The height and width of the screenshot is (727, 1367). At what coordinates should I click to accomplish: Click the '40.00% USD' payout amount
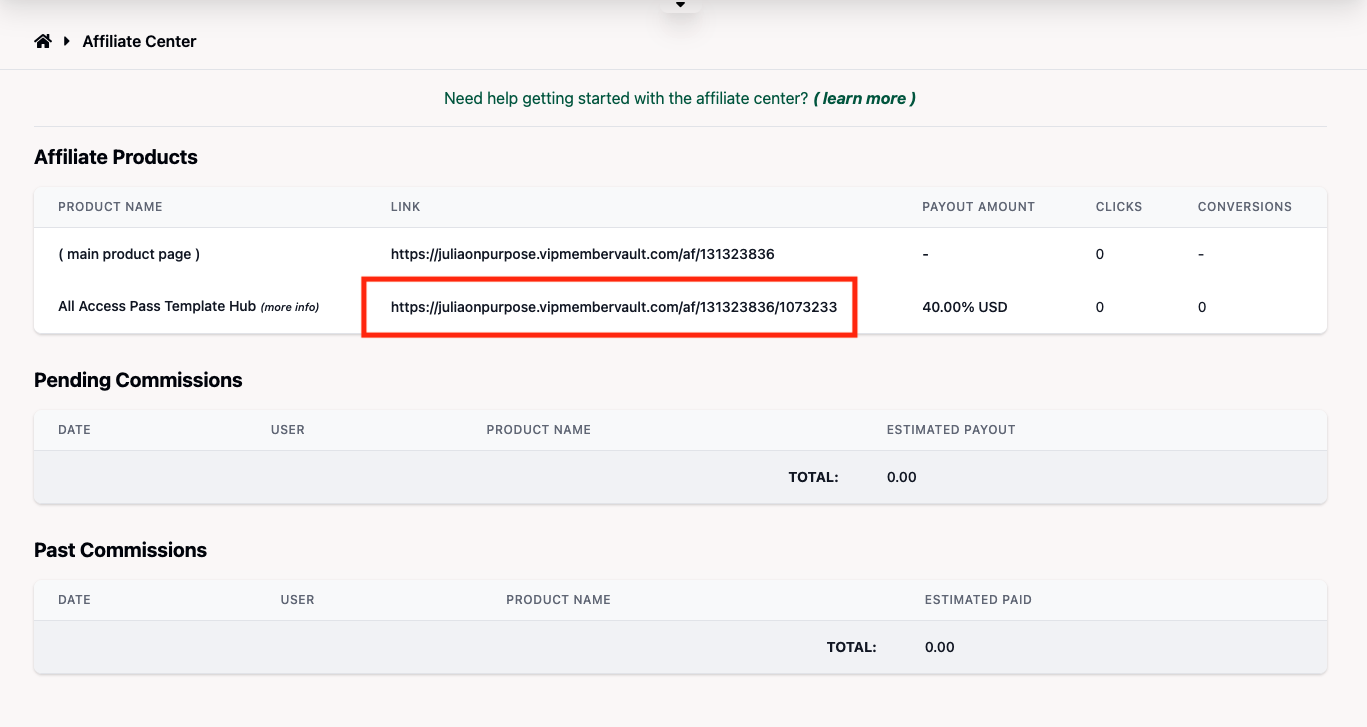tap(965, 307)
